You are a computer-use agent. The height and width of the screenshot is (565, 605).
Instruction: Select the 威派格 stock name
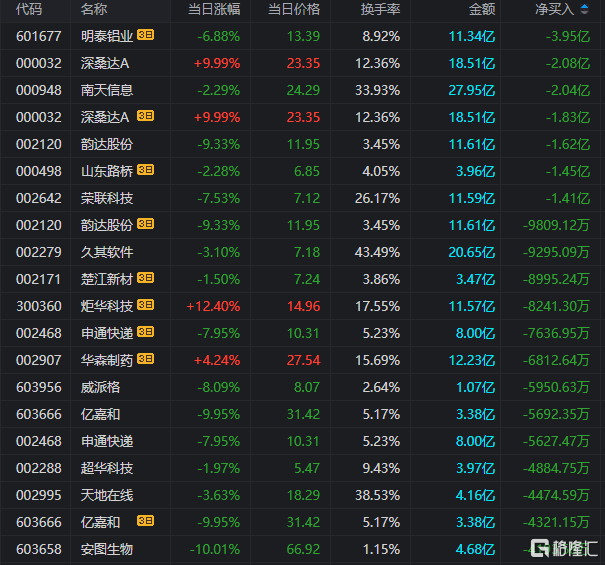(x=100, y=387)
